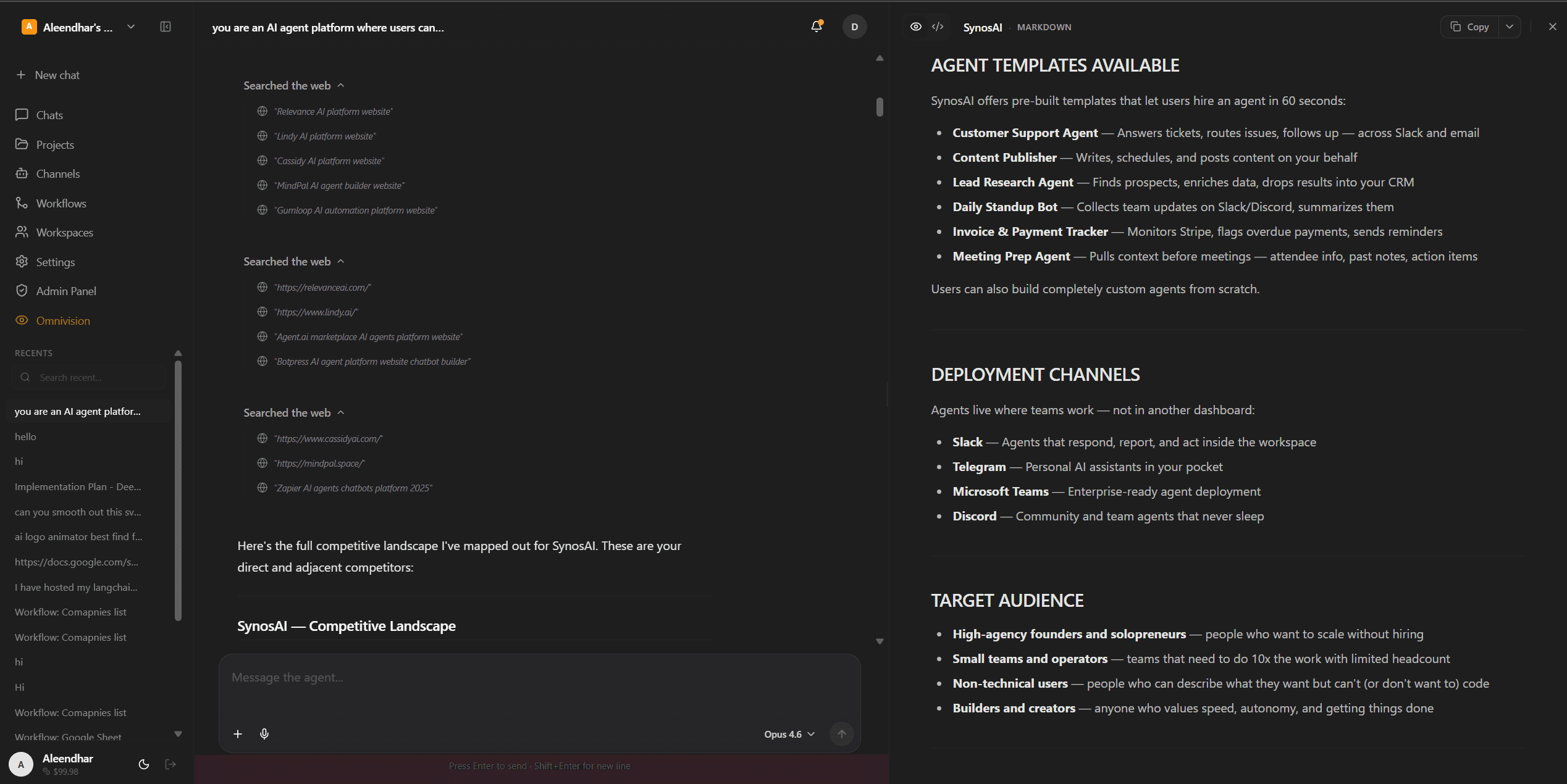
Task: Toggle dark mode moon icon
Action: point(144,764)
